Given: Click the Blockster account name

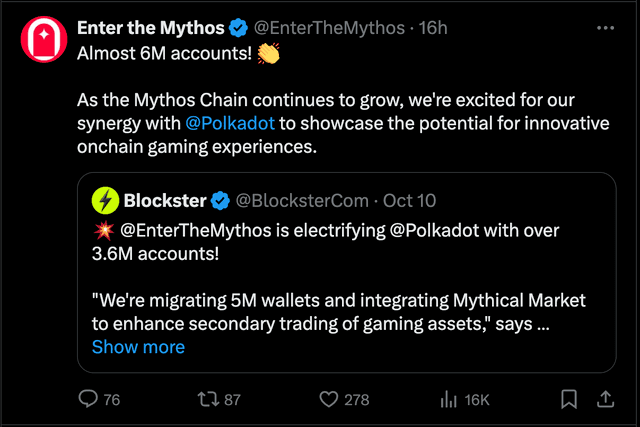Looking at the screenshot, I should [x=163, y=201].
